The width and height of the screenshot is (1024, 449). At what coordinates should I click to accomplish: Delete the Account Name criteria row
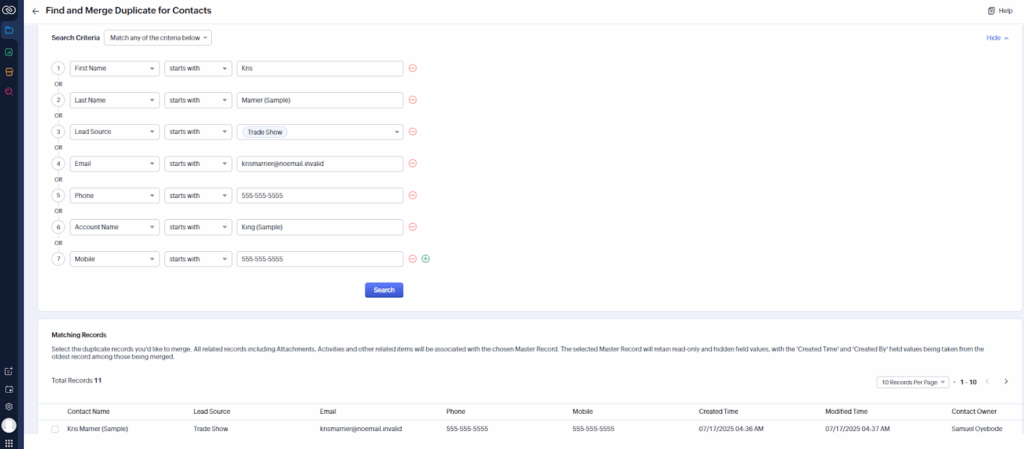click(412, 227)
